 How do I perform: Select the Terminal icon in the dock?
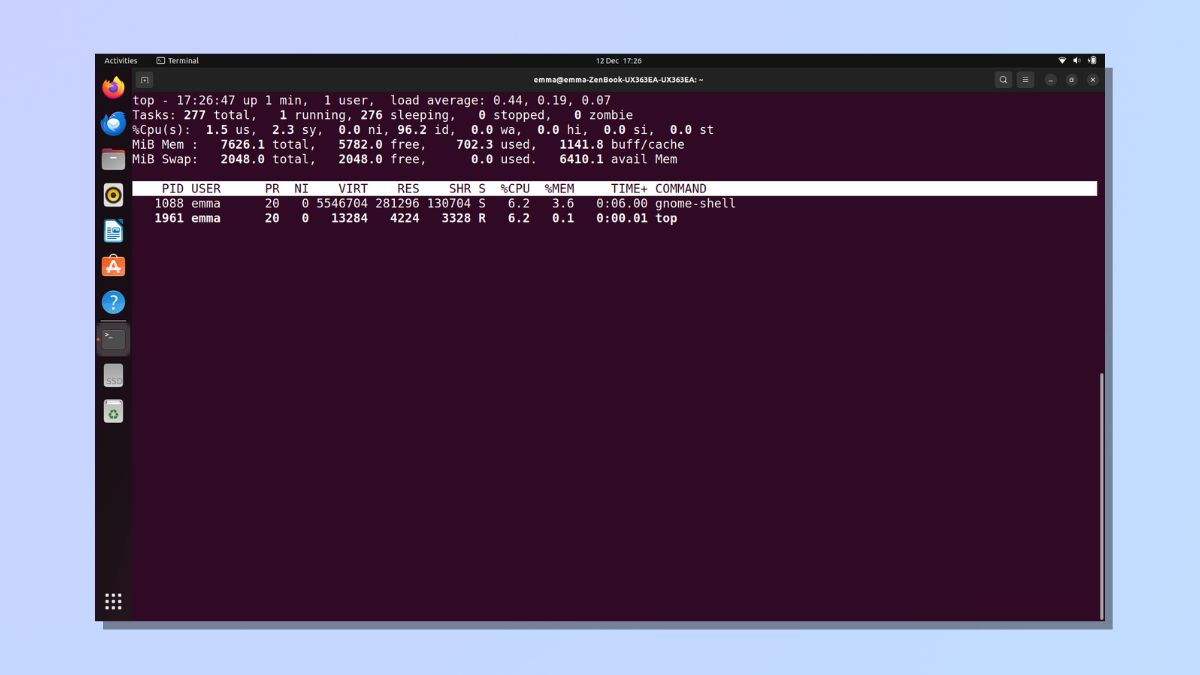coord(114,338)
